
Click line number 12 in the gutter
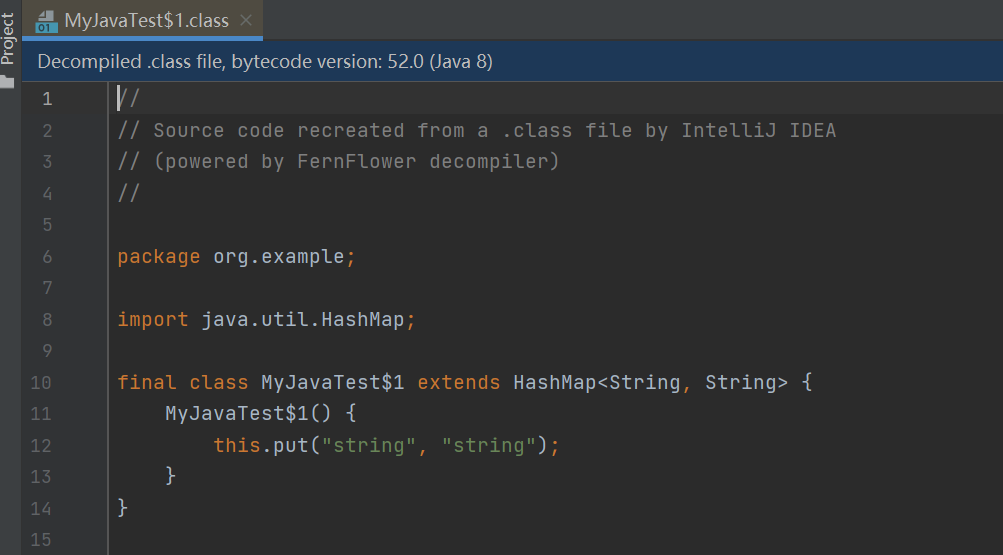point(41,446)
